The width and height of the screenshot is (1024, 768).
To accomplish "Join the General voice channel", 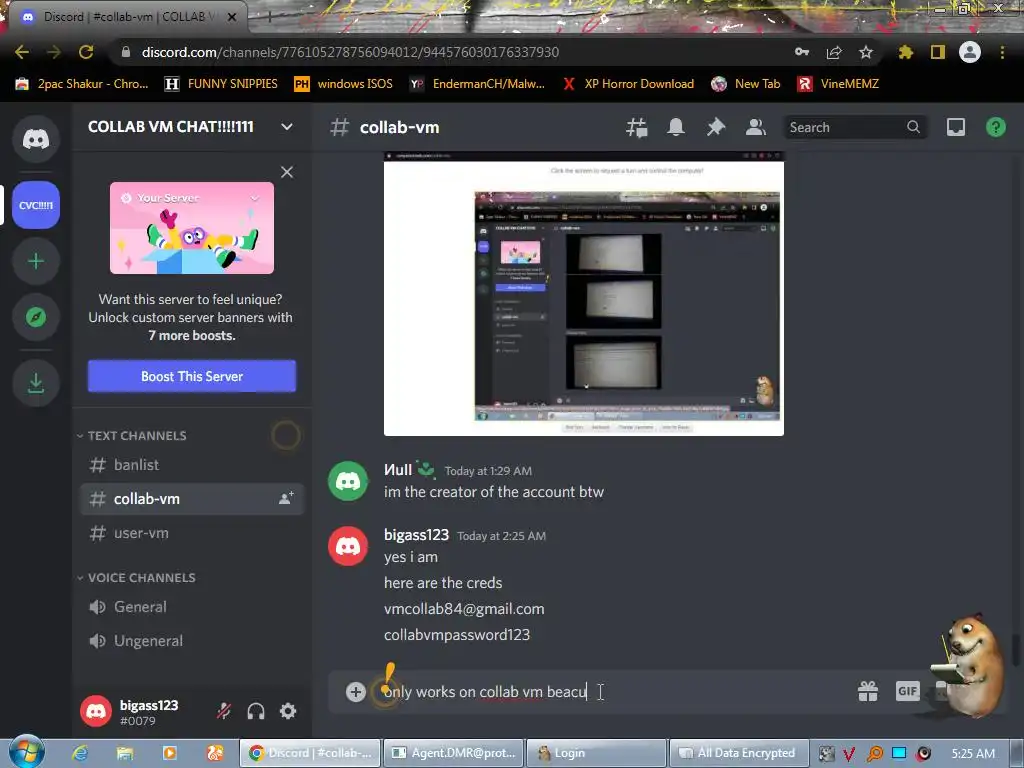I will (x=191, y=607).
